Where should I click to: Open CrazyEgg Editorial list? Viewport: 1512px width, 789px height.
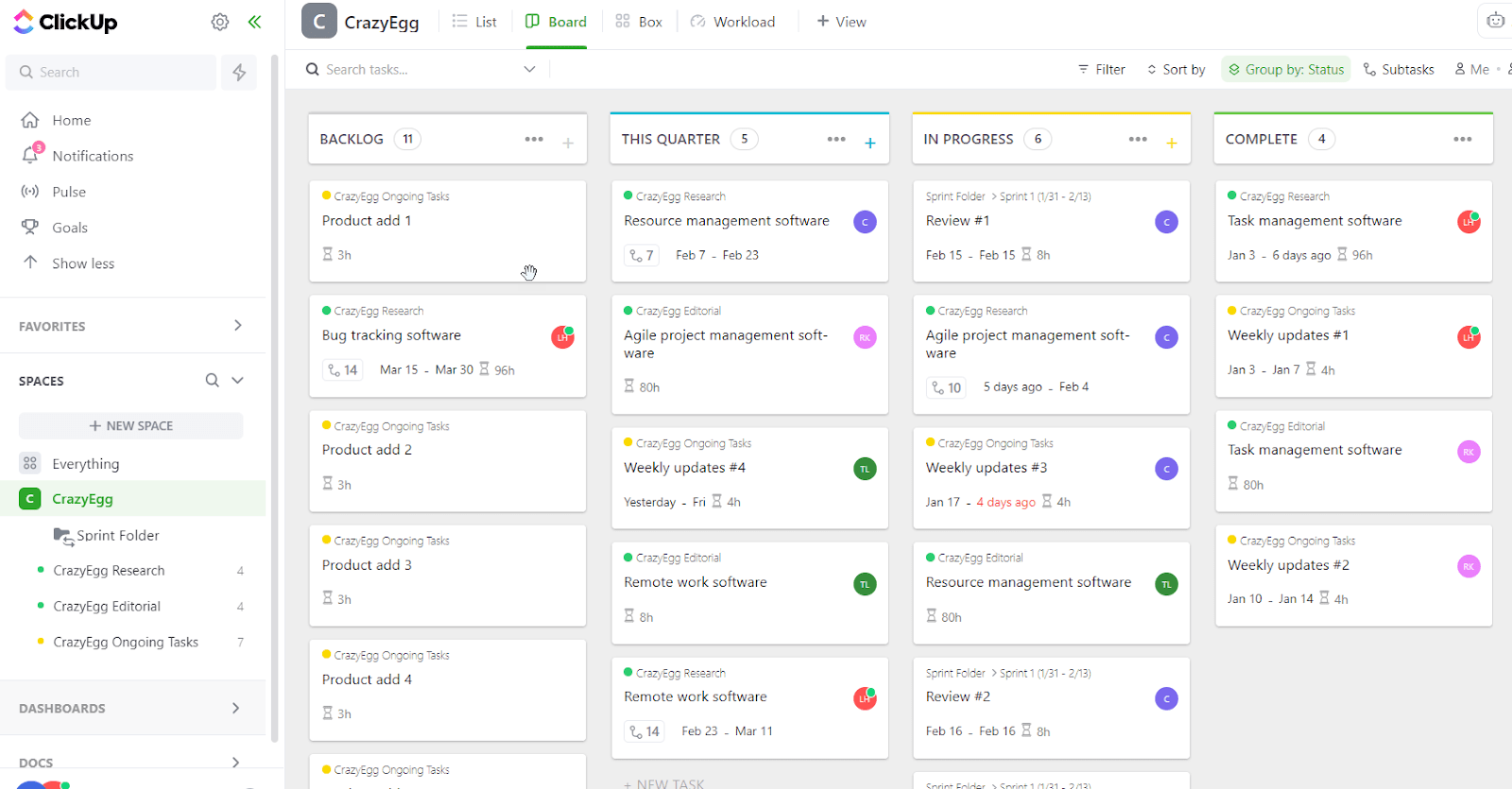(x=107, y=607)
